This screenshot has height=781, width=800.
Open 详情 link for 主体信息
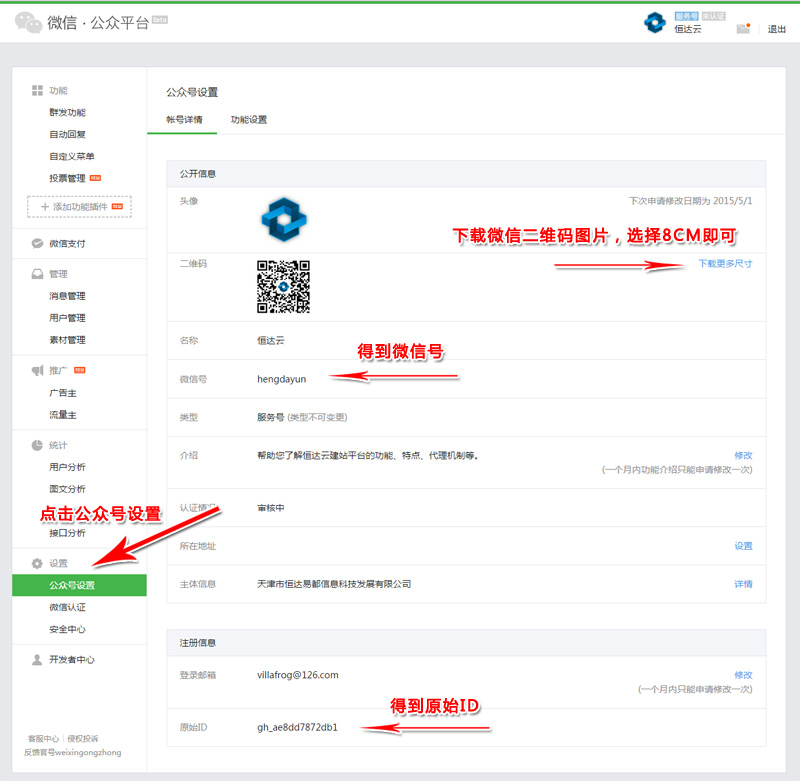[x=743, y=584]
